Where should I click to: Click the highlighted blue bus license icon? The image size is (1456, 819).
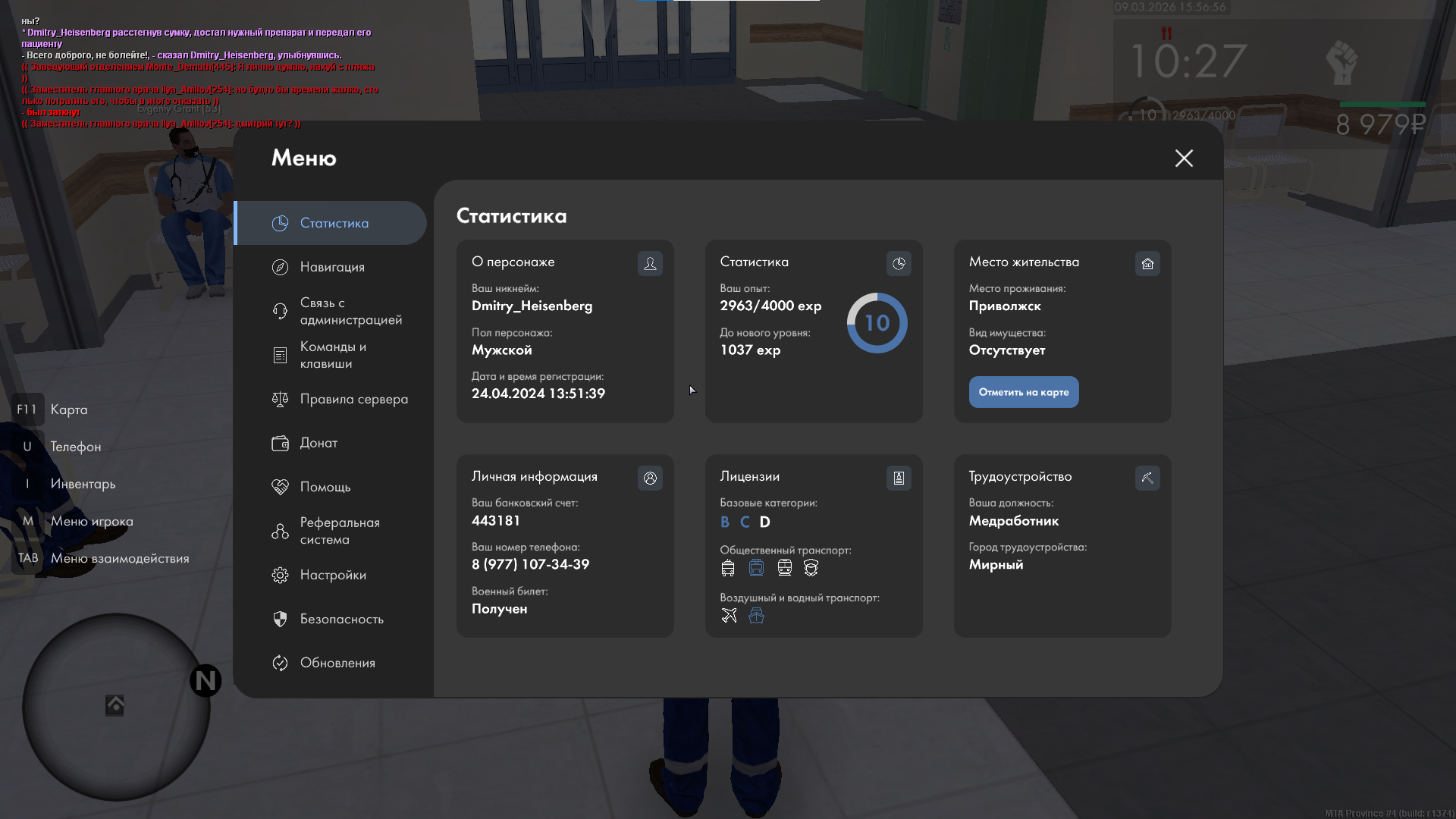click(756, 568)
